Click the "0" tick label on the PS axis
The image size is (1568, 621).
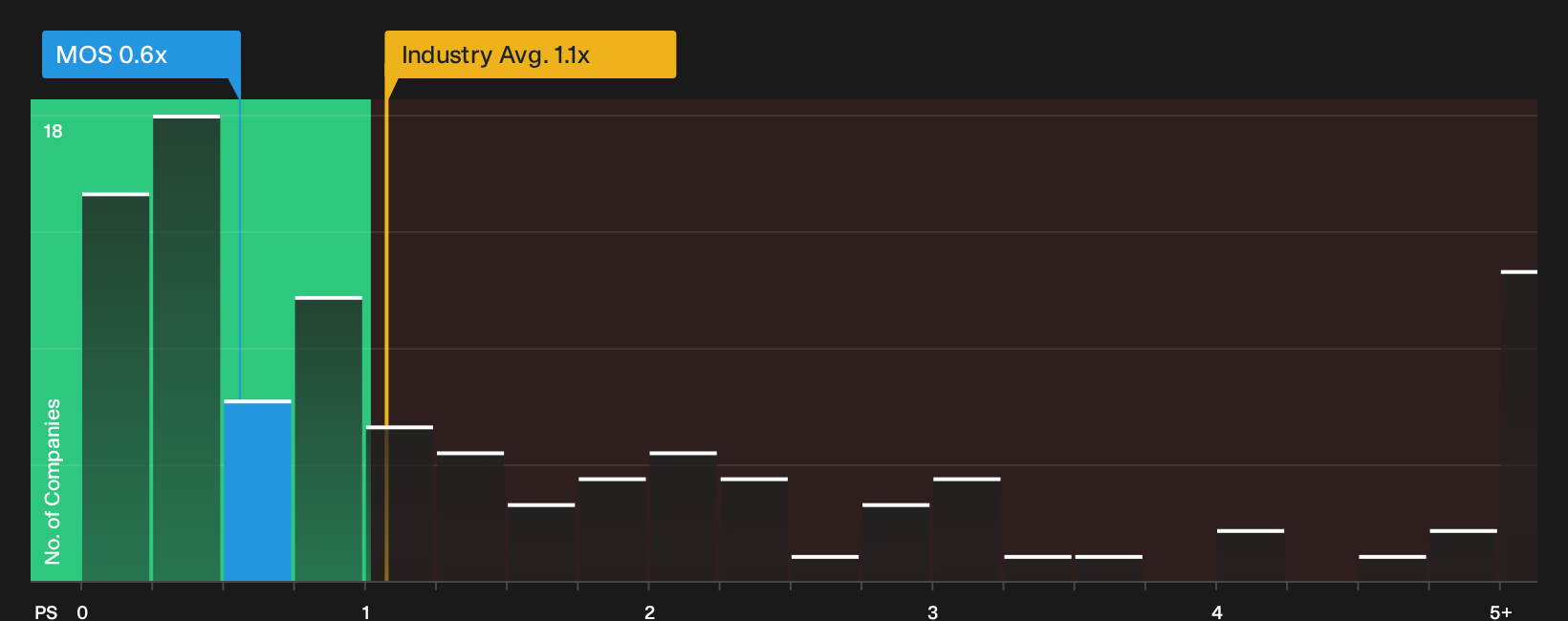pyautogui.click(x=82, y=612)
